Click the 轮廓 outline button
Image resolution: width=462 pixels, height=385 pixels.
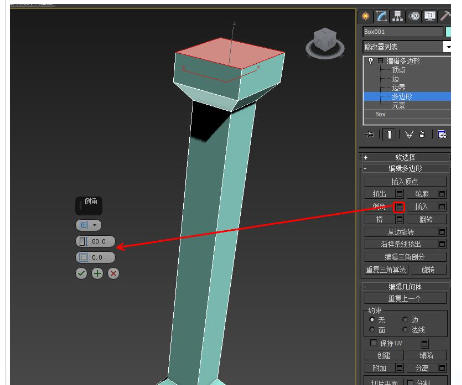click(x=422, y=194)
